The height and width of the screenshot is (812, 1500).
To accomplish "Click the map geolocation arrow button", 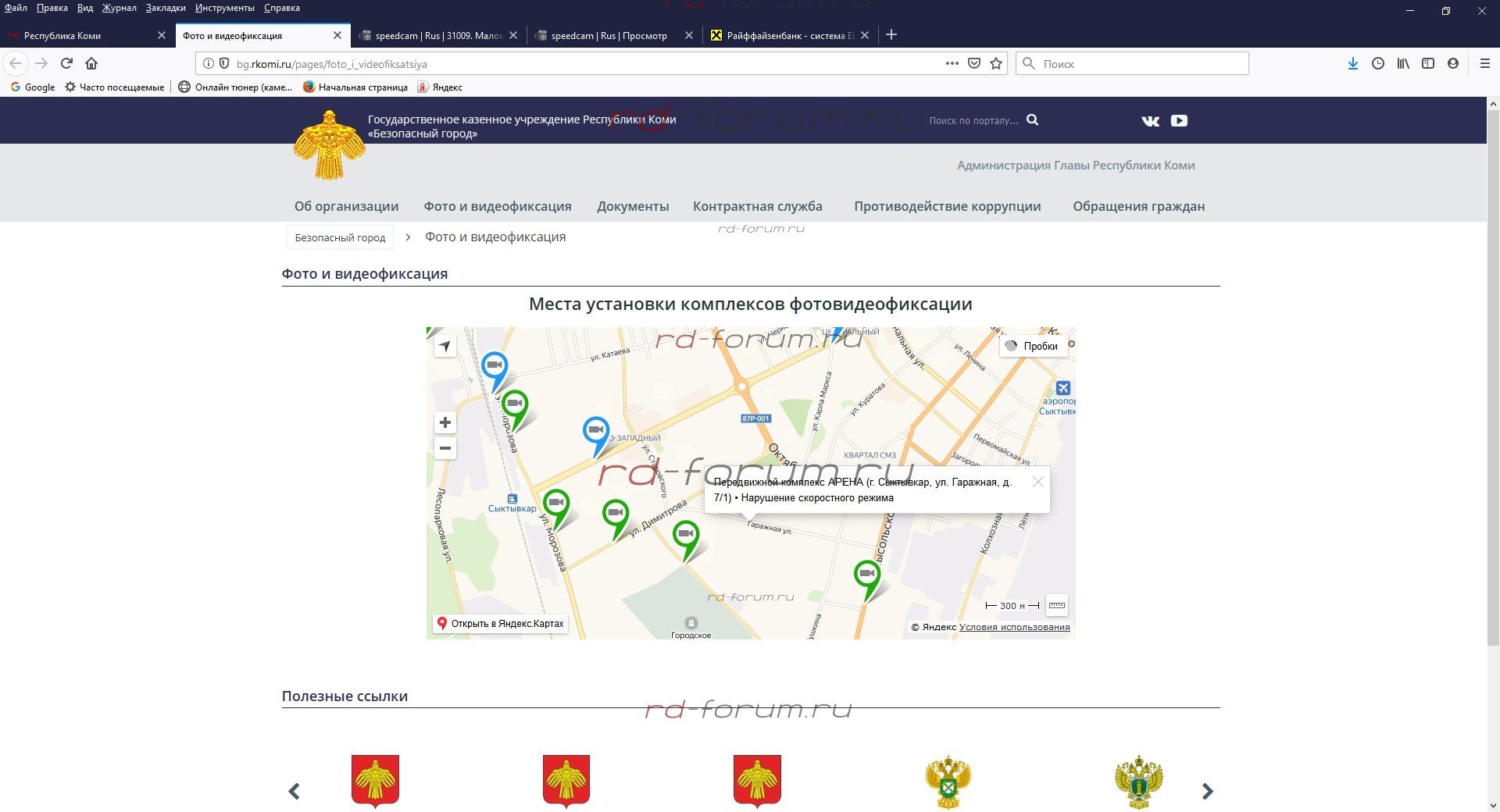I will click(445, 346).
